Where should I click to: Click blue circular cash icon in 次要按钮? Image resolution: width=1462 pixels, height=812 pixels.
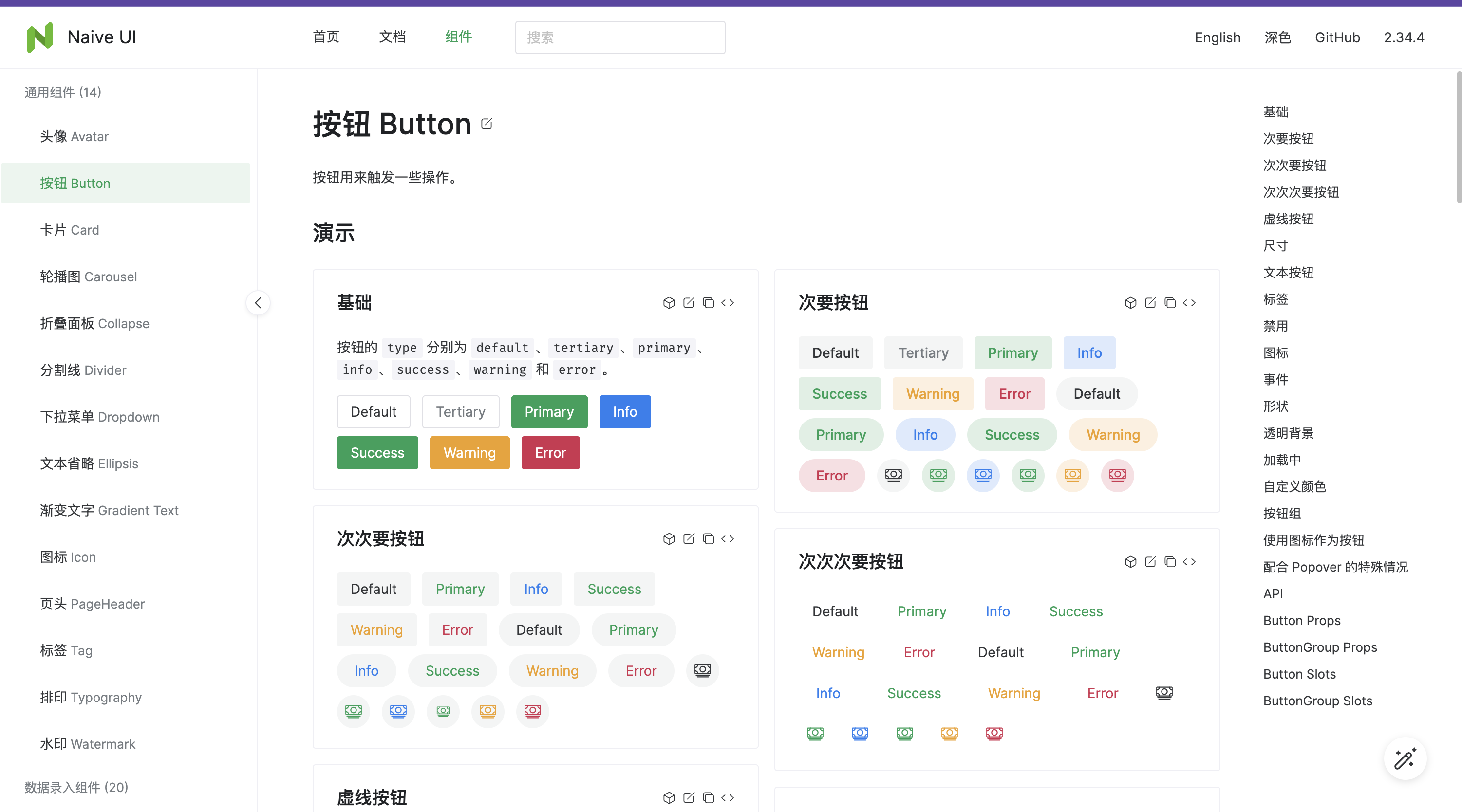click(983, 476)
